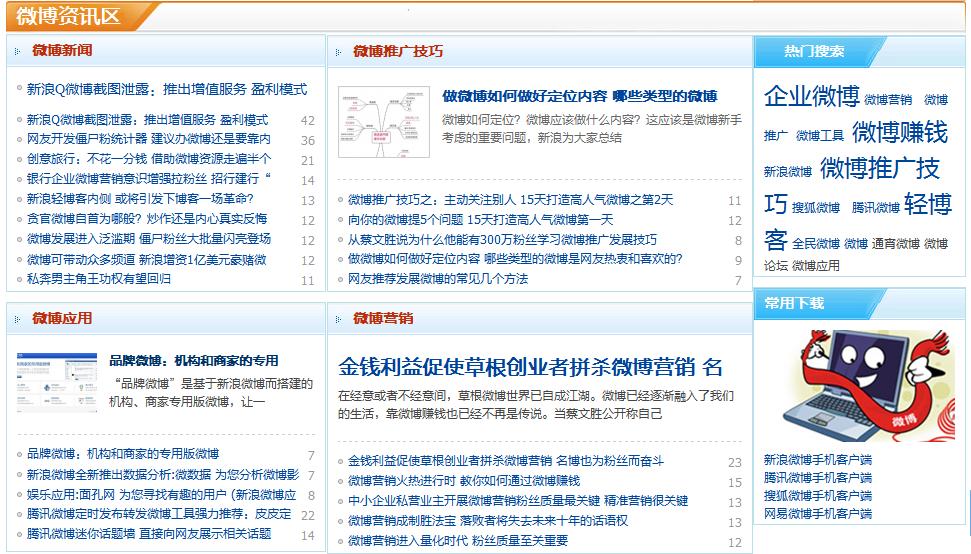Select hot search tag 微博应用
Image resolution: width=971 pixels, height=554 pixels.
(816, 266)
